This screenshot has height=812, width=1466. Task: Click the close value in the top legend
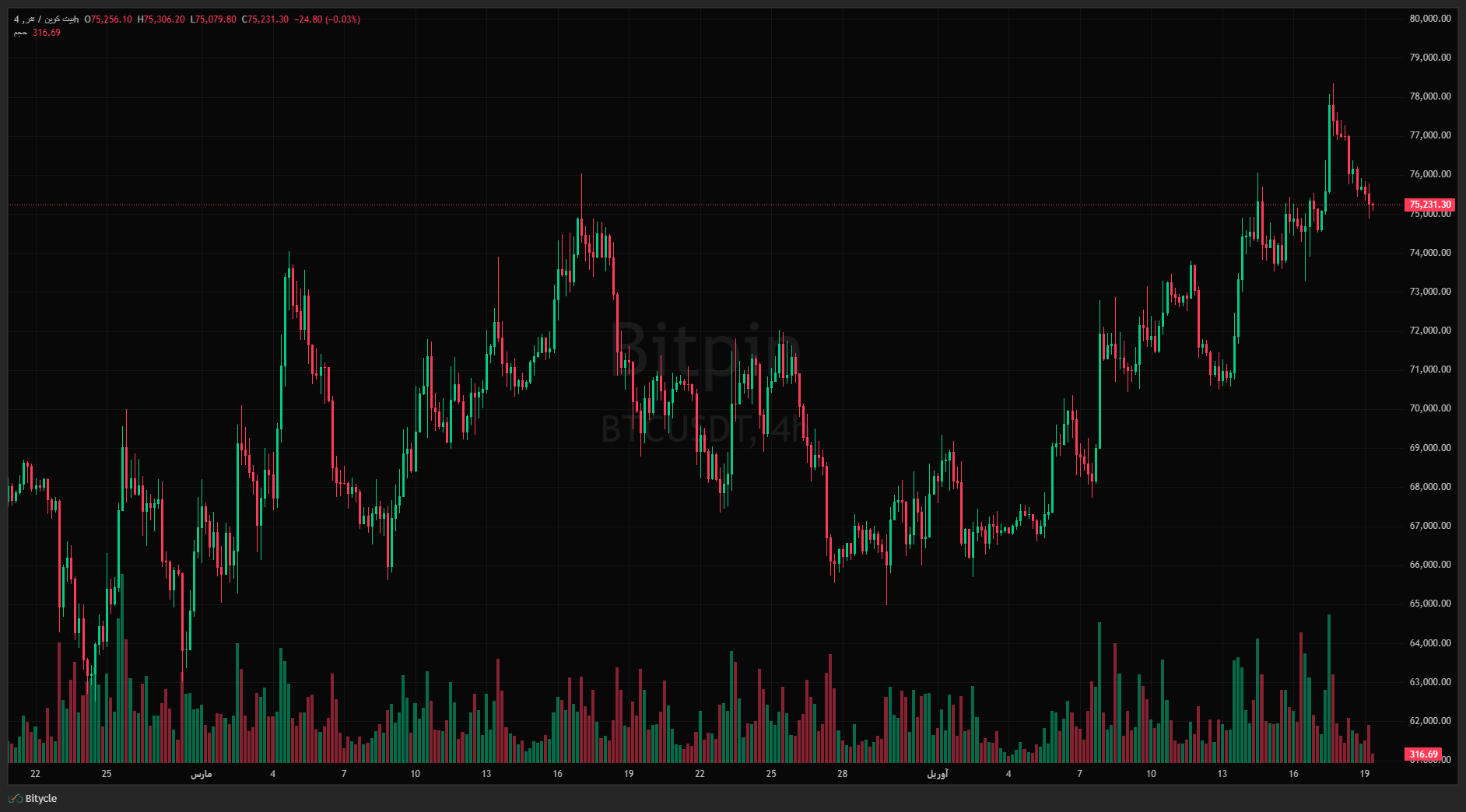[265, 19]
